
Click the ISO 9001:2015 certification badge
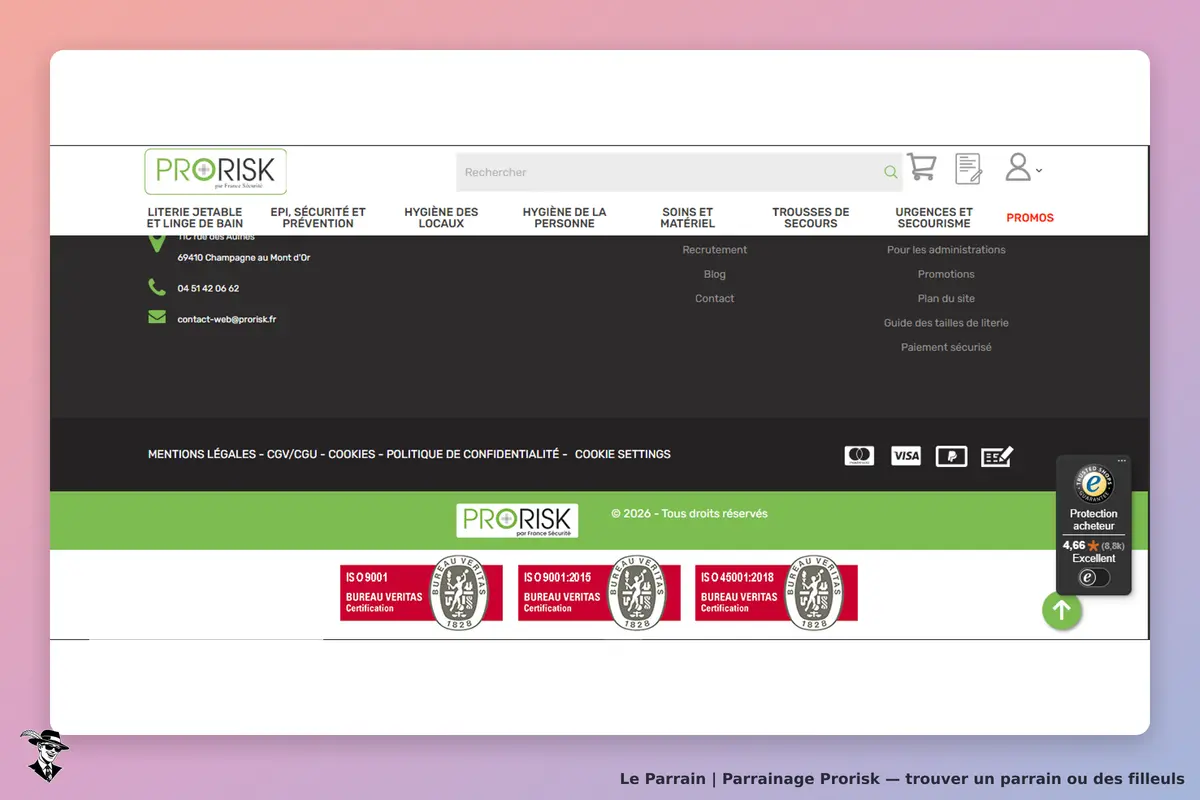point(598,593)
